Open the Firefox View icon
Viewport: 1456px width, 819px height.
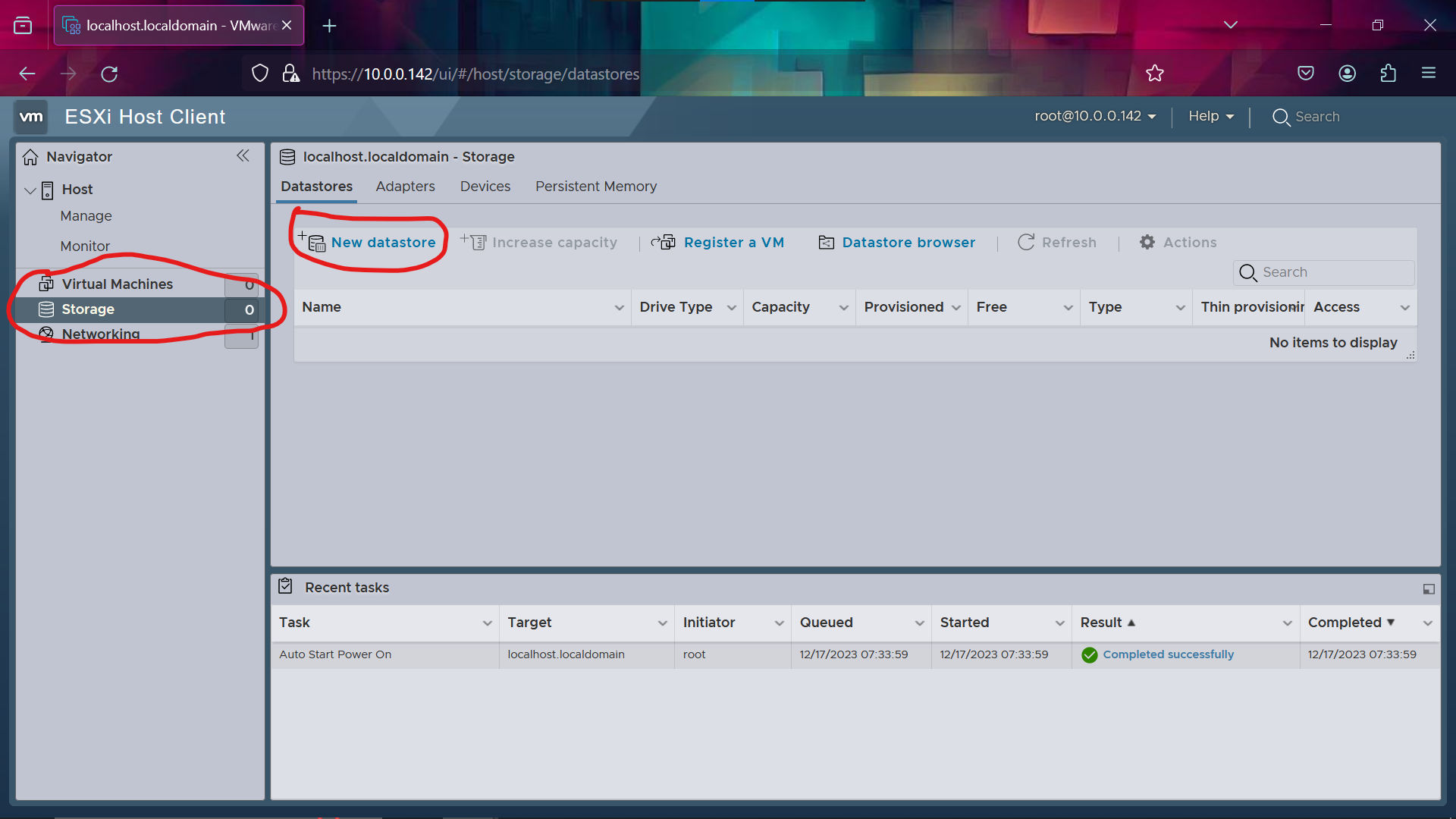[x=23, y=26]
